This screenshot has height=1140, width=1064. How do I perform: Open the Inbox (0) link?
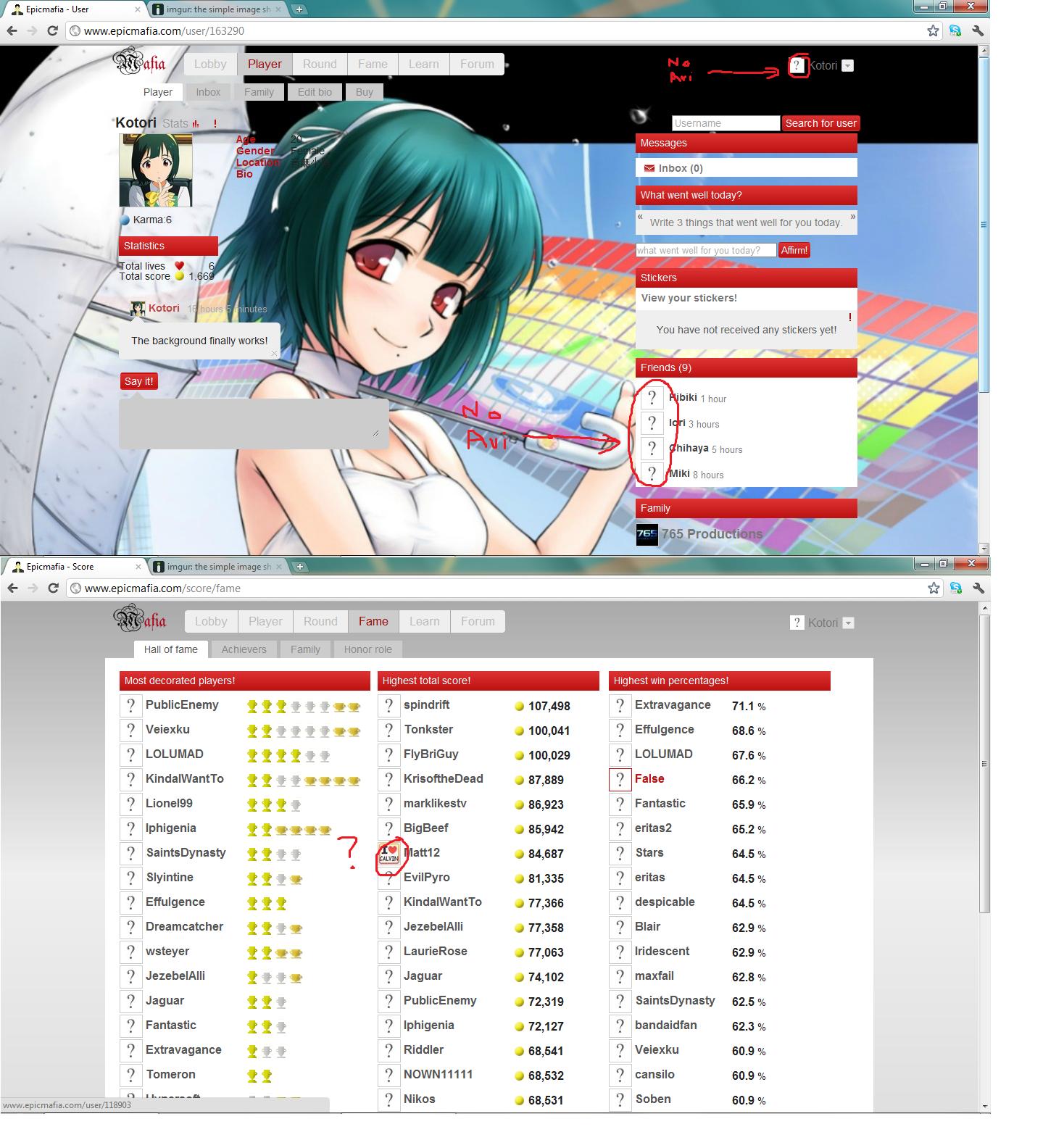point(681,168)
